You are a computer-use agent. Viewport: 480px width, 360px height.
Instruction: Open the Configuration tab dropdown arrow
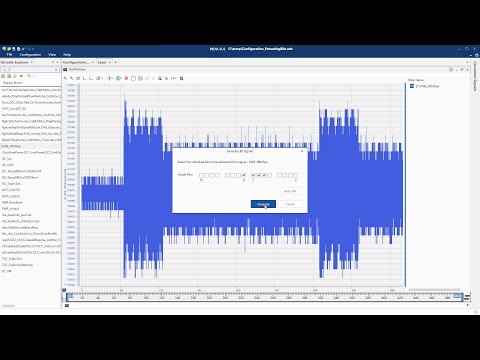(x=92, y=62)
